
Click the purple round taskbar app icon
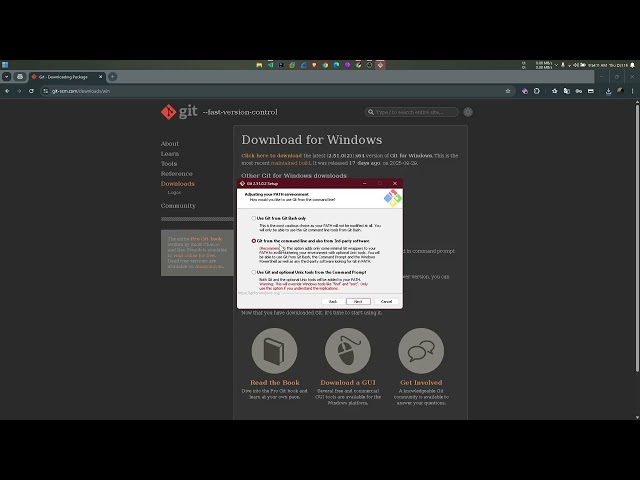click(x=347, y=65)
